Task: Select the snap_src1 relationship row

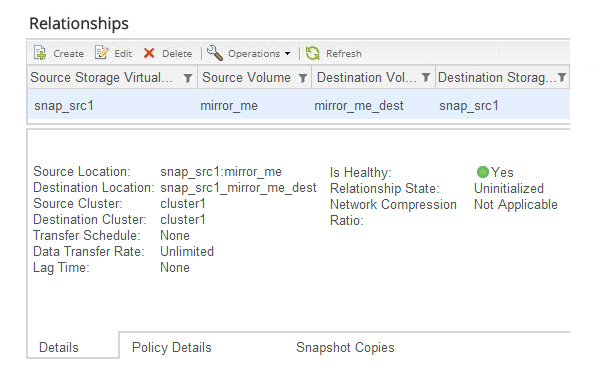Action: pyautogui.click(x=298, y=105)
